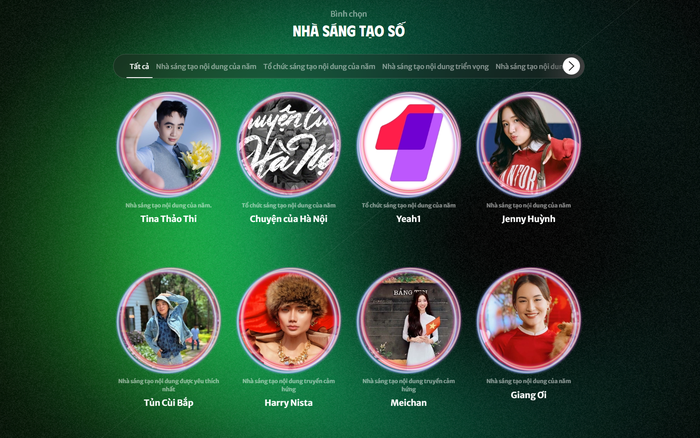
Task: Click Tina Thảo Thi's circular avatar
Action: [x=169, y=144]
